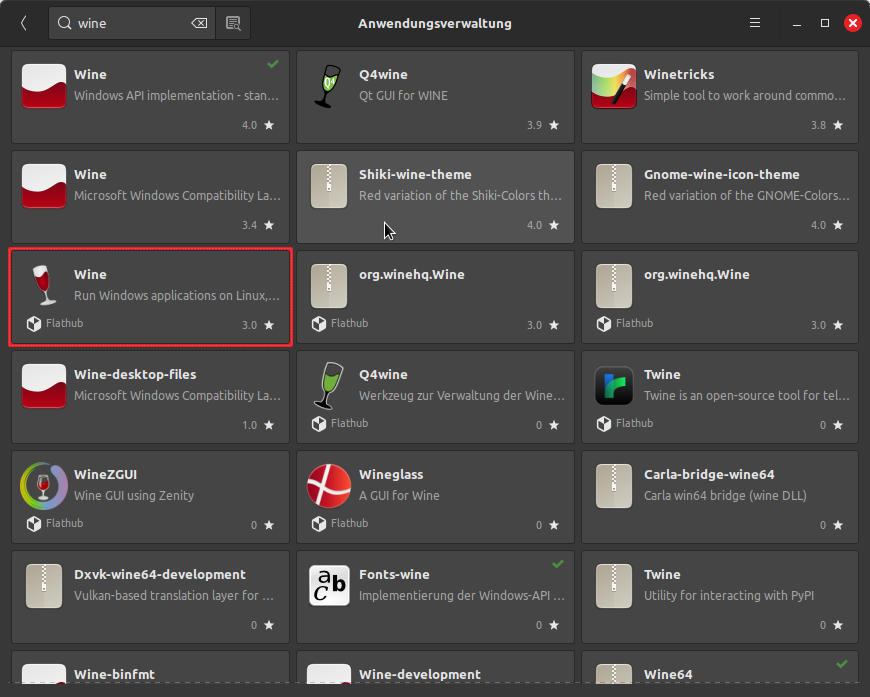Click the Wine-development title at the bottom
Screen dimensions: 870x697
419,674
